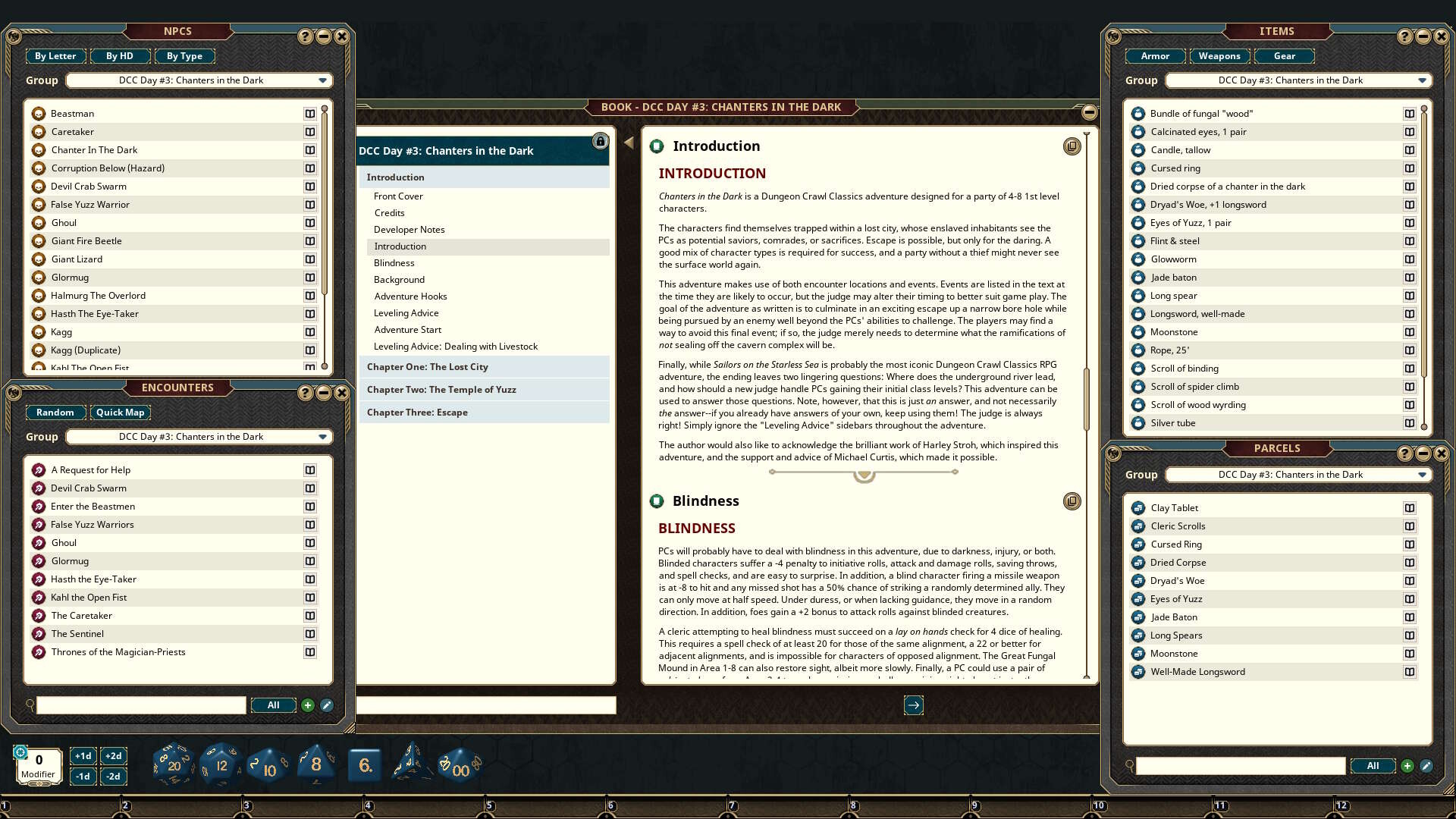The image size is (1456, 819).
Task: Toggle edit mode with the Encounters pencil icon
Action: [x=326, y=705]
